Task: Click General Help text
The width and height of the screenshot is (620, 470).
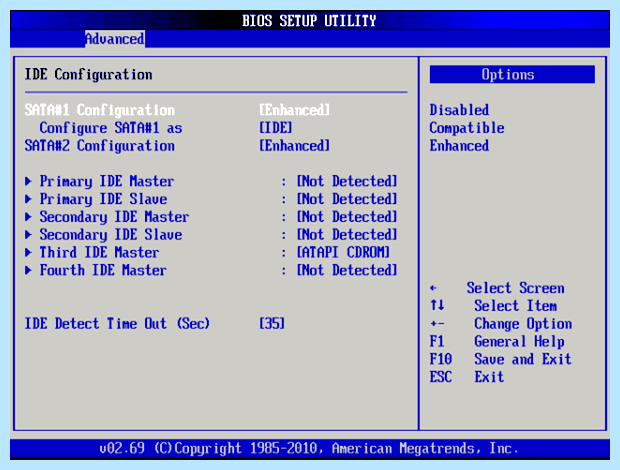Action: (x=519, y=342)
